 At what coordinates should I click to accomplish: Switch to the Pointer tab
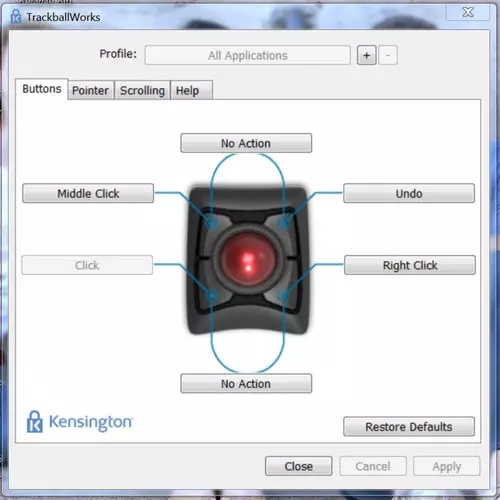[x=91, y=90]
